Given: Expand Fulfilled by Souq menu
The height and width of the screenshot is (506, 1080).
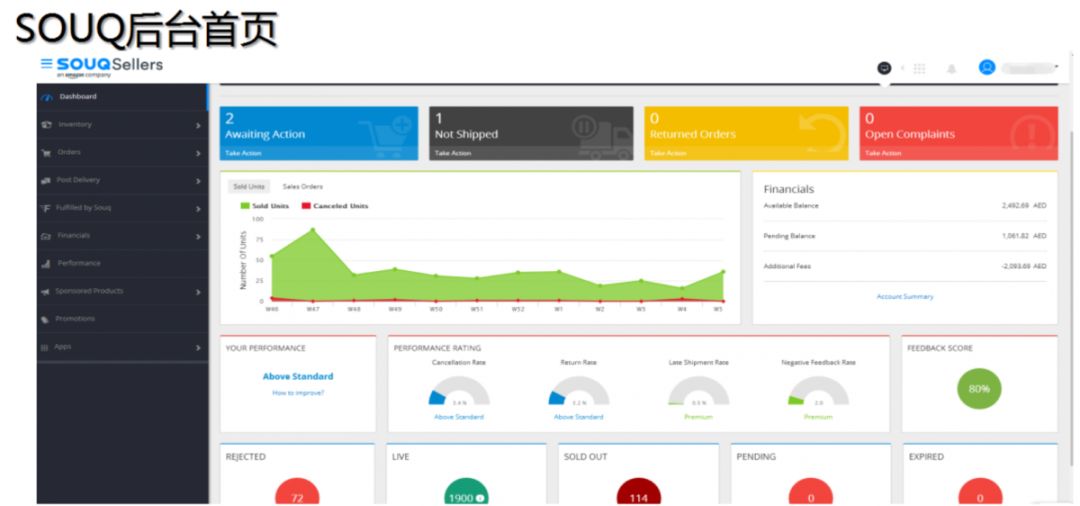Looking at the screenshot, I should click(x=122, y=208).
